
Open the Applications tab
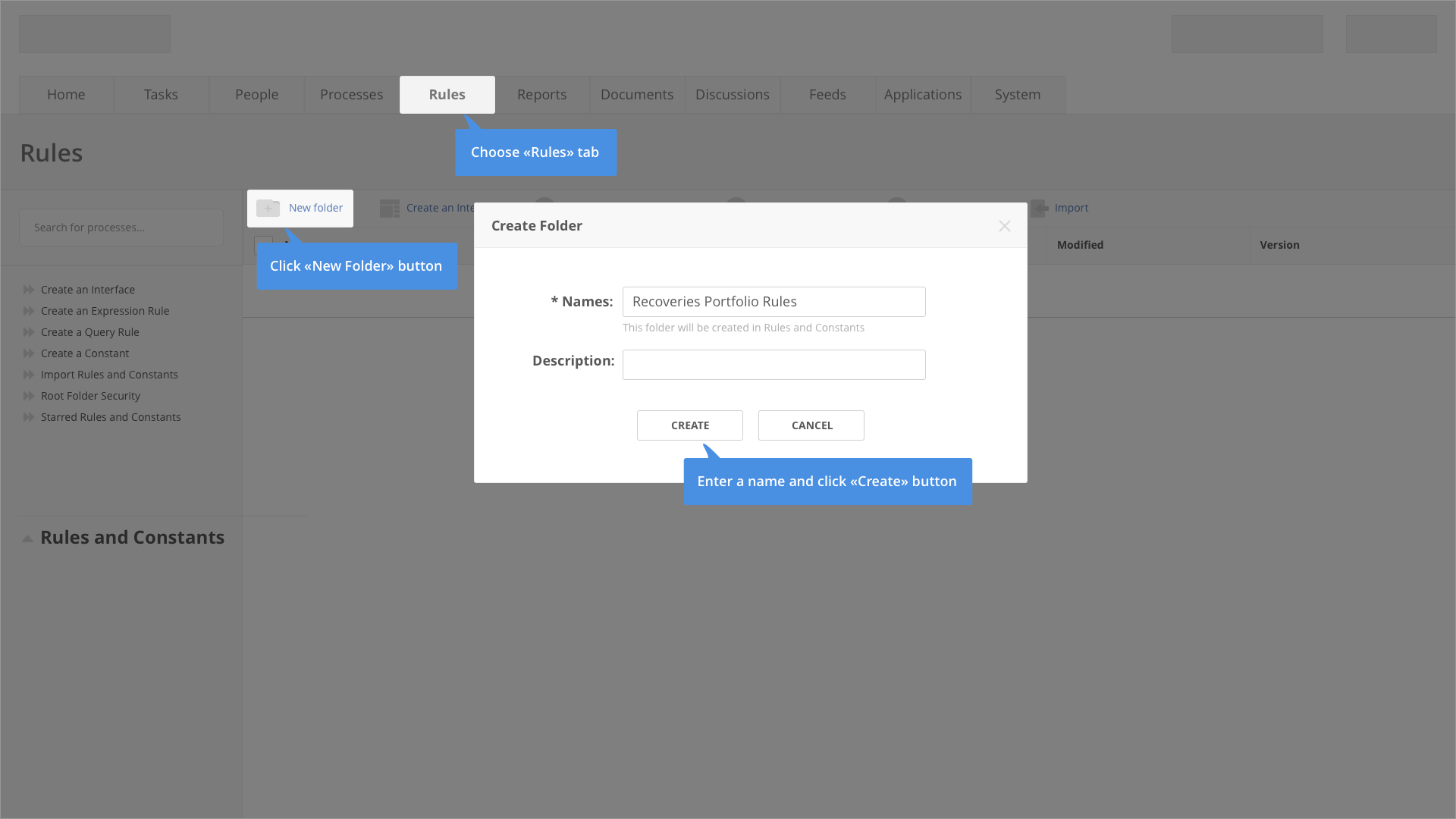point(922,95)
